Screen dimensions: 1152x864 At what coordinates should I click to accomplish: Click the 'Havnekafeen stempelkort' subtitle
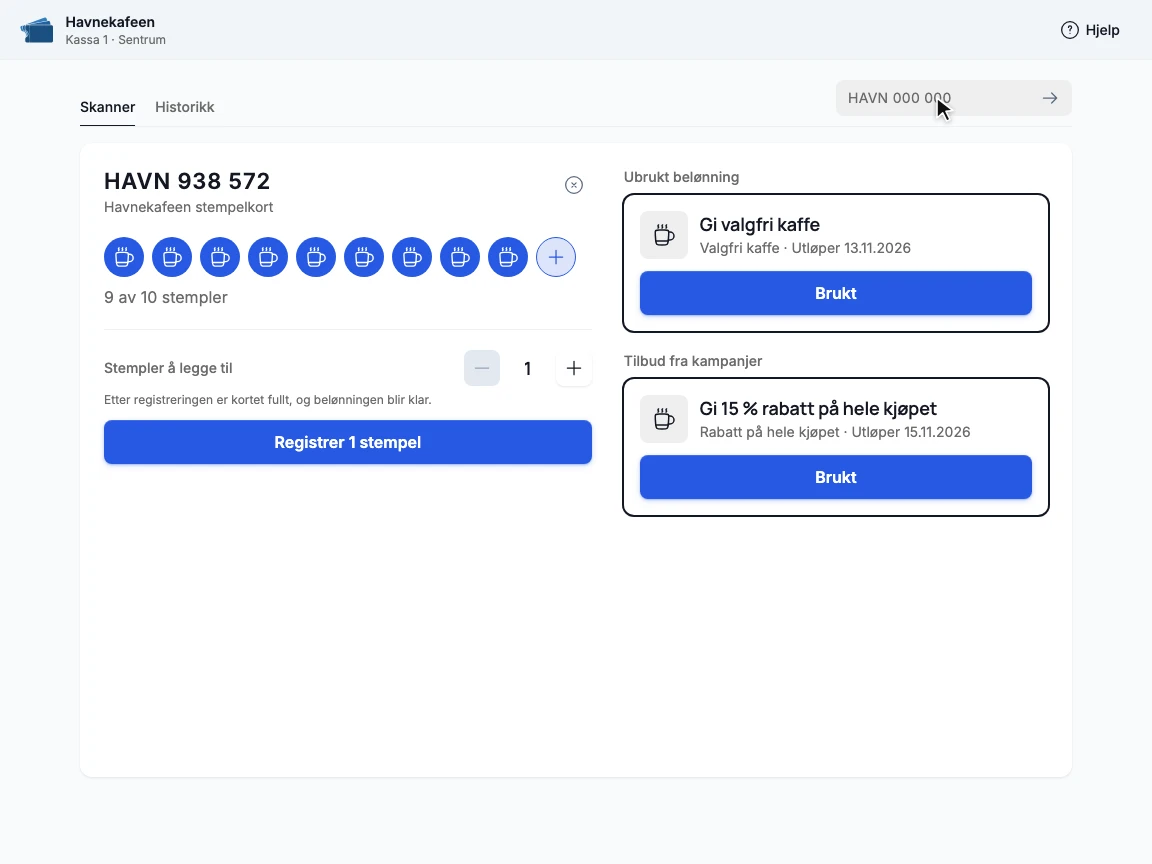point(189,207)
